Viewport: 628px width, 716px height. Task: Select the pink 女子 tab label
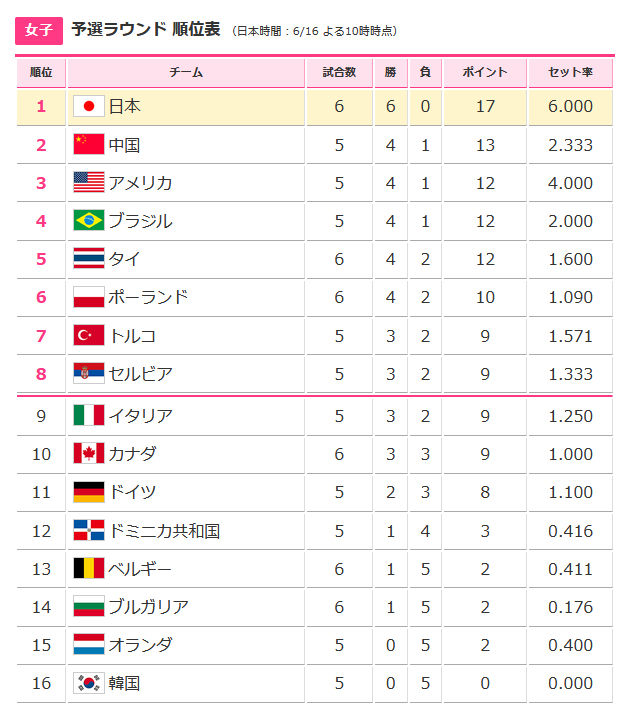[39, 30]
